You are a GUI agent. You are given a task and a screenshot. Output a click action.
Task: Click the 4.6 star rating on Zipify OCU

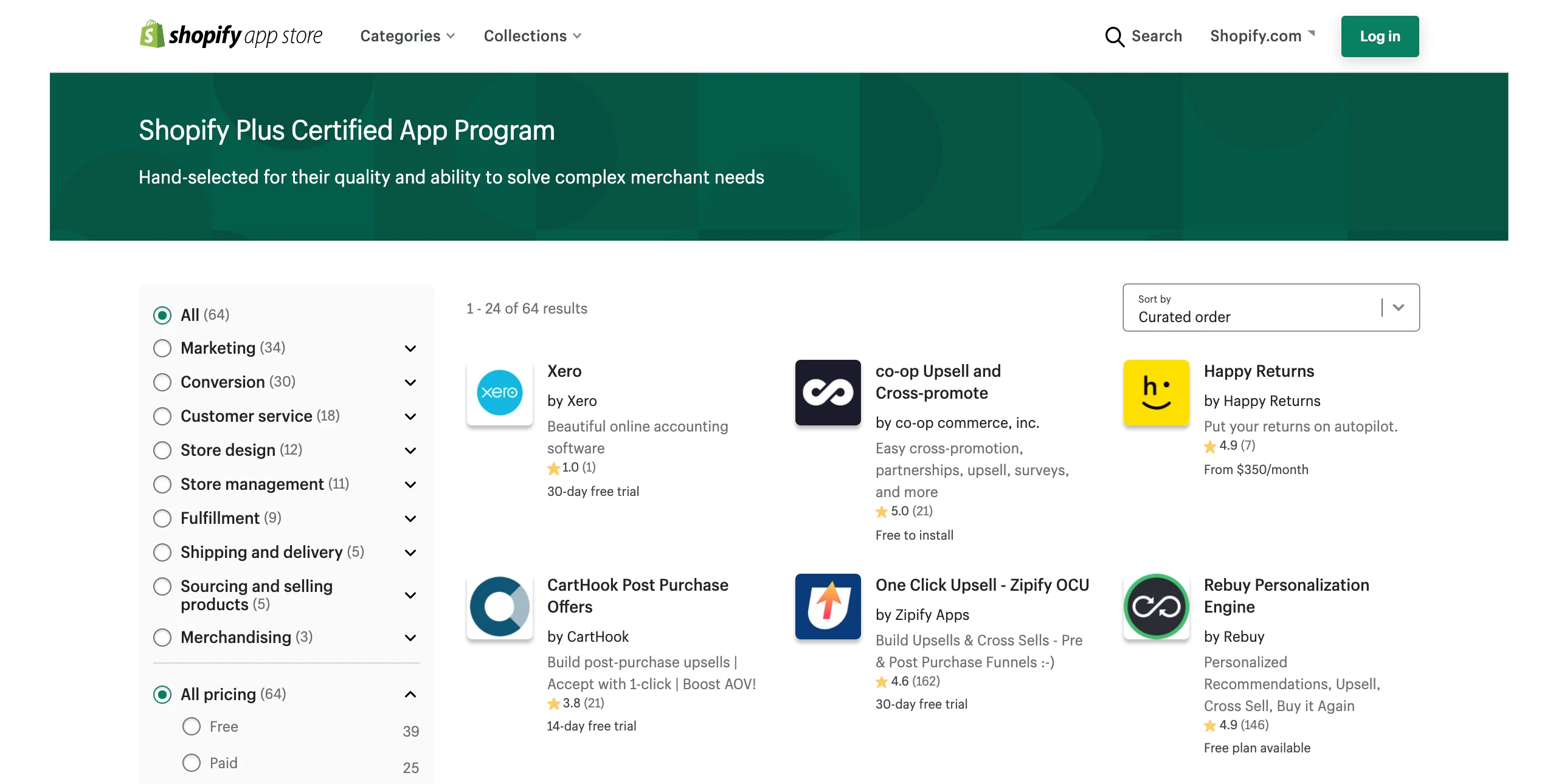pyautogui.click(x=906, y=681)
